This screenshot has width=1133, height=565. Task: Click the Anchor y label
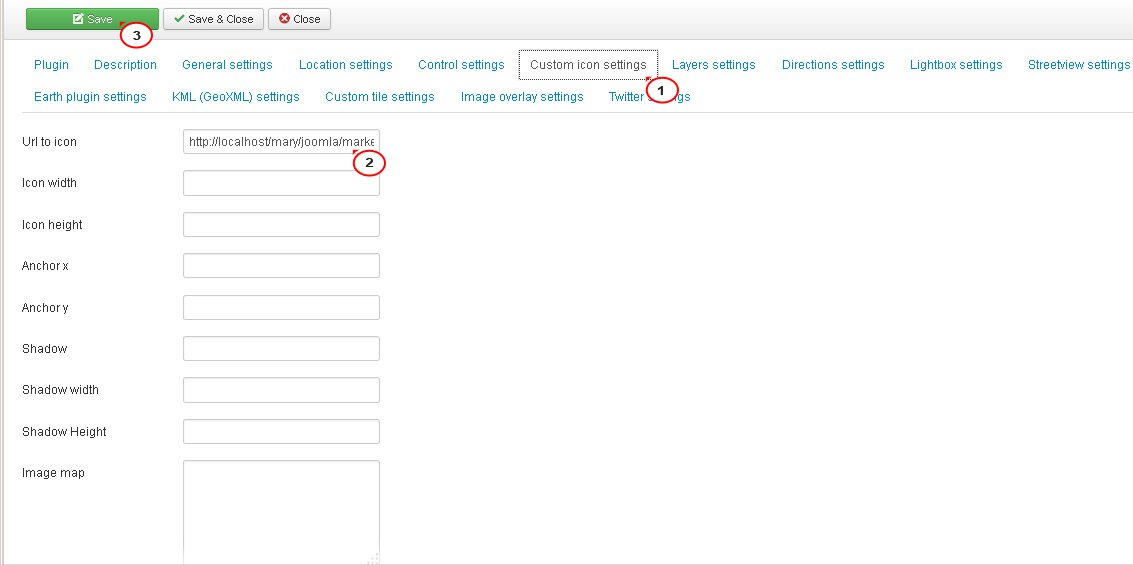[x=46, y=308]
